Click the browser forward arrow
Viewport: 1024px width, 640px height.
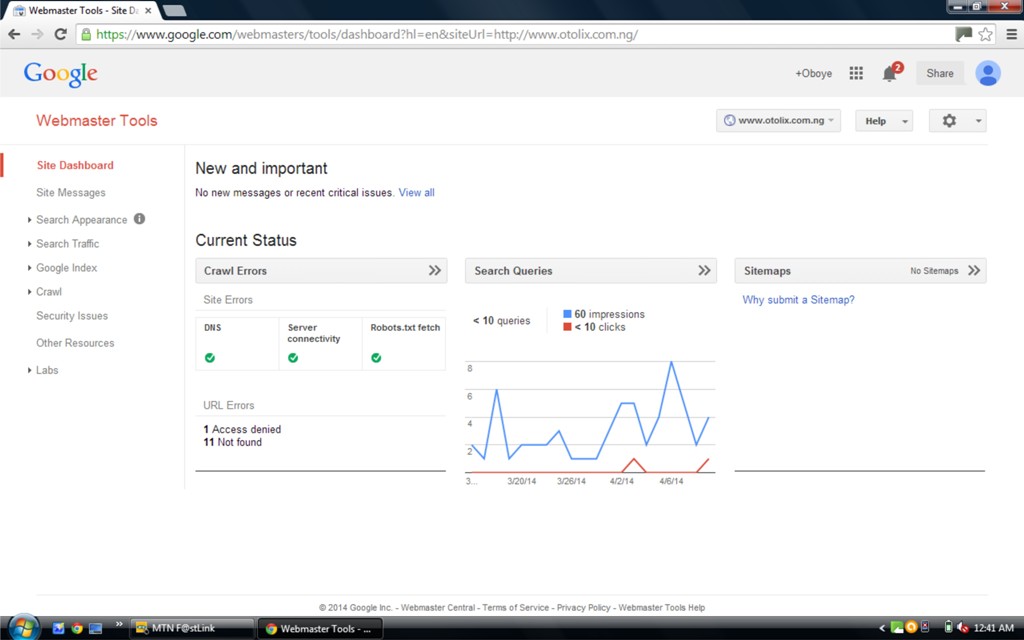(37, 34)
